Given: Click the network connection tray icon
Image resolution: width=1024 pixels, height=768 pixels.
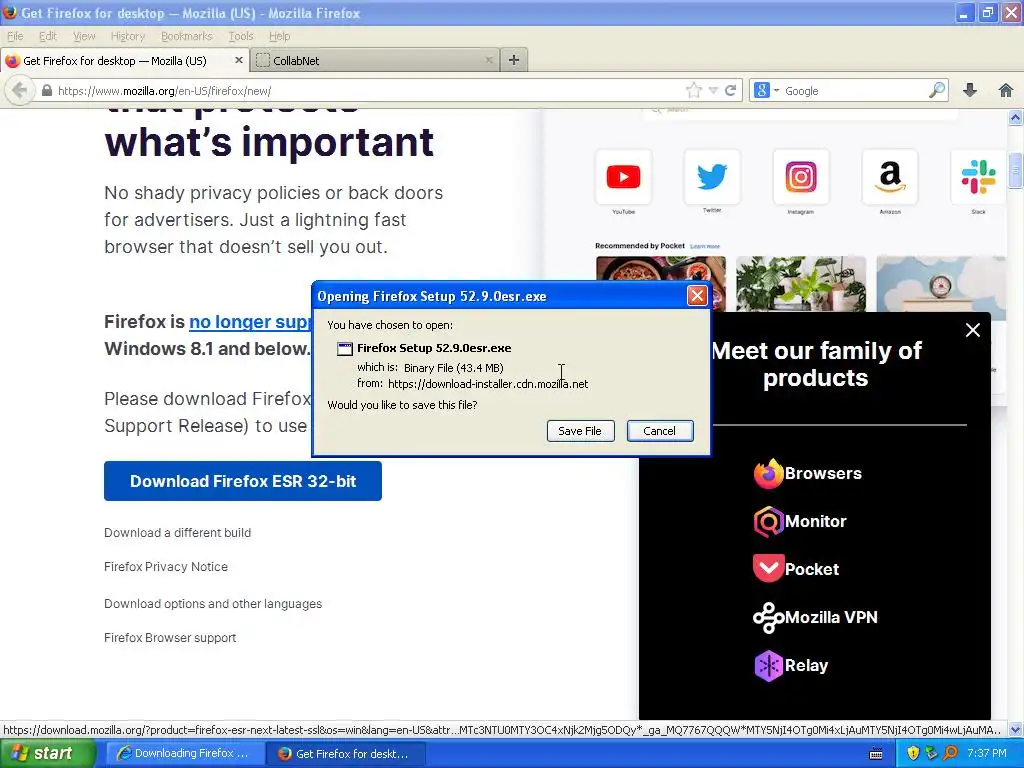Looking at the screenshot, I should [931, 754].
